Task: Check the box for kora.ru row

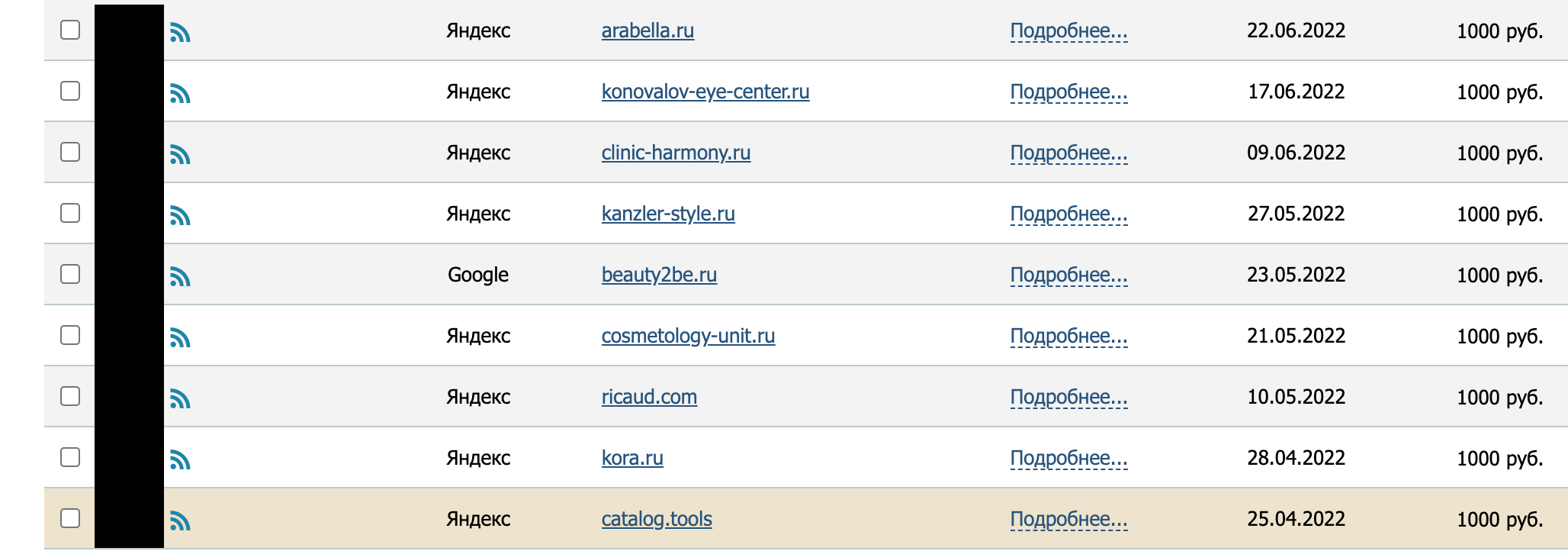Action: 70,457
